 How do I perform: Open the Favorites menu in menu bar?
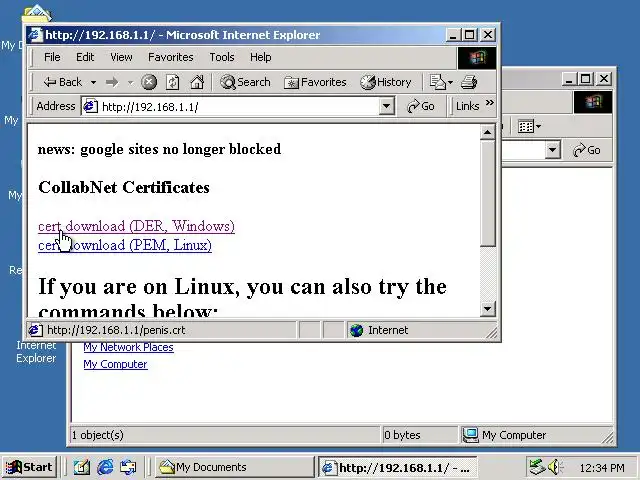tap(171, 57)
